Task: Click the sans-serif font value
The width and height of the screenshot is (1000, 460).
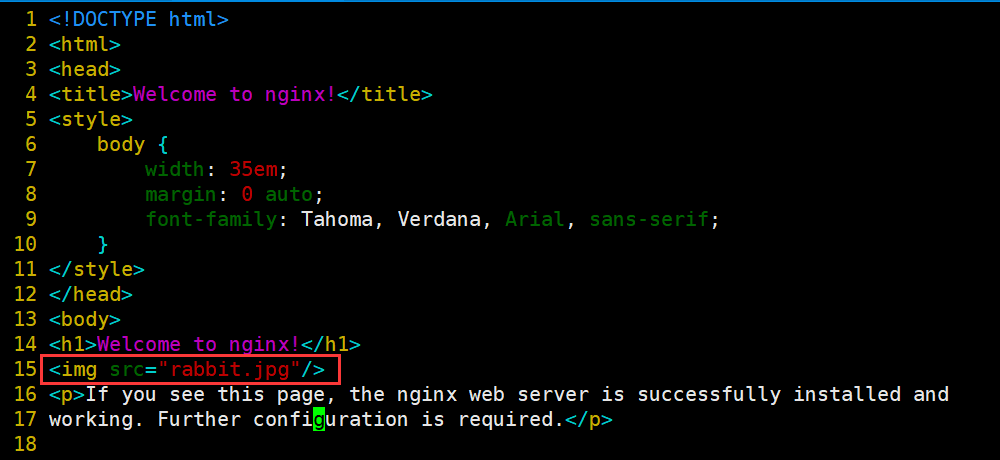Action: coord(648,219)
